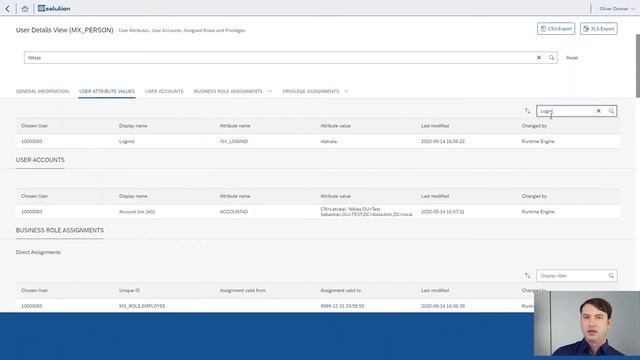Export data with XLS Export button
This screenshot has width=640, height=360.
[x=598, y=29]
